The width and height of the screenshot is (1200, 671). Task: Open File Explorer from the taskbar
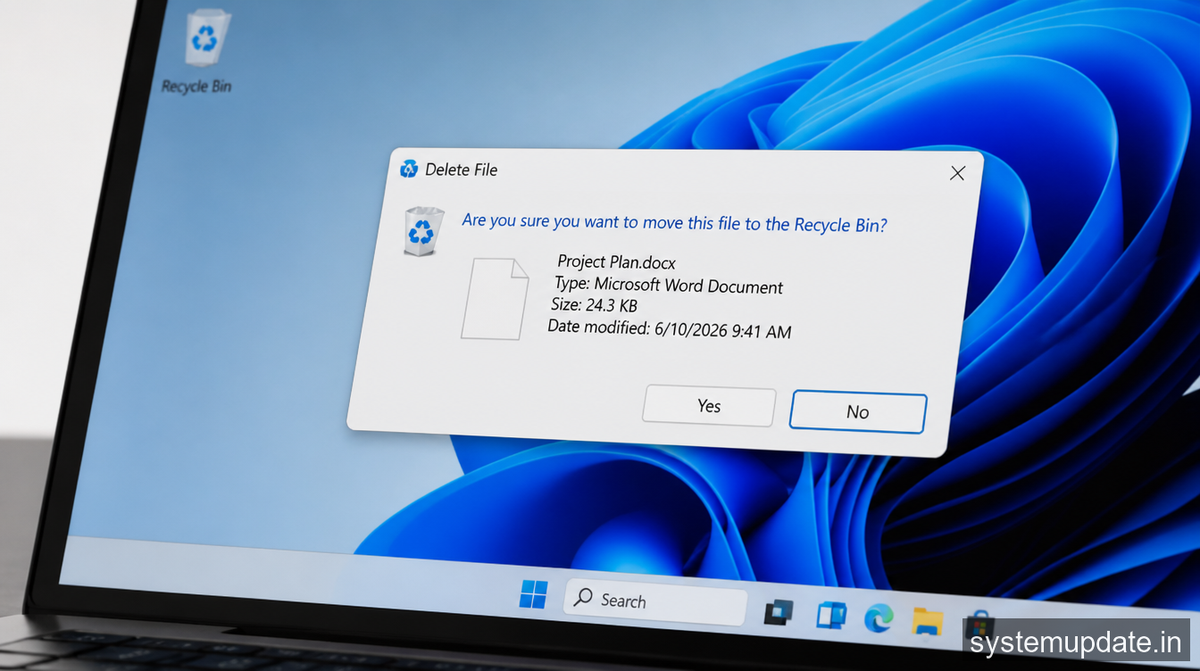[928, 621]
